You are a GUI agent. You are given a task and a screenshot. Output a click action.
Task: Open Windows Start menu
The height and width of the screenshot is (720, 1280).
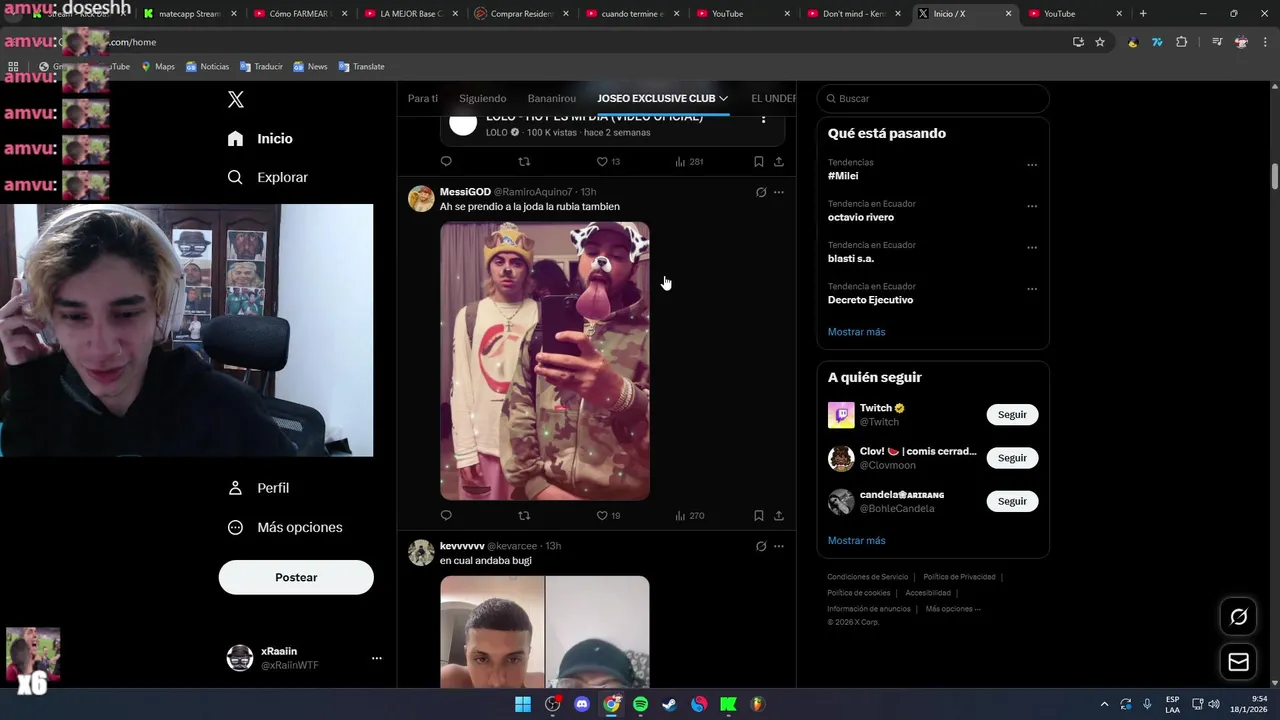click(523, 704)
